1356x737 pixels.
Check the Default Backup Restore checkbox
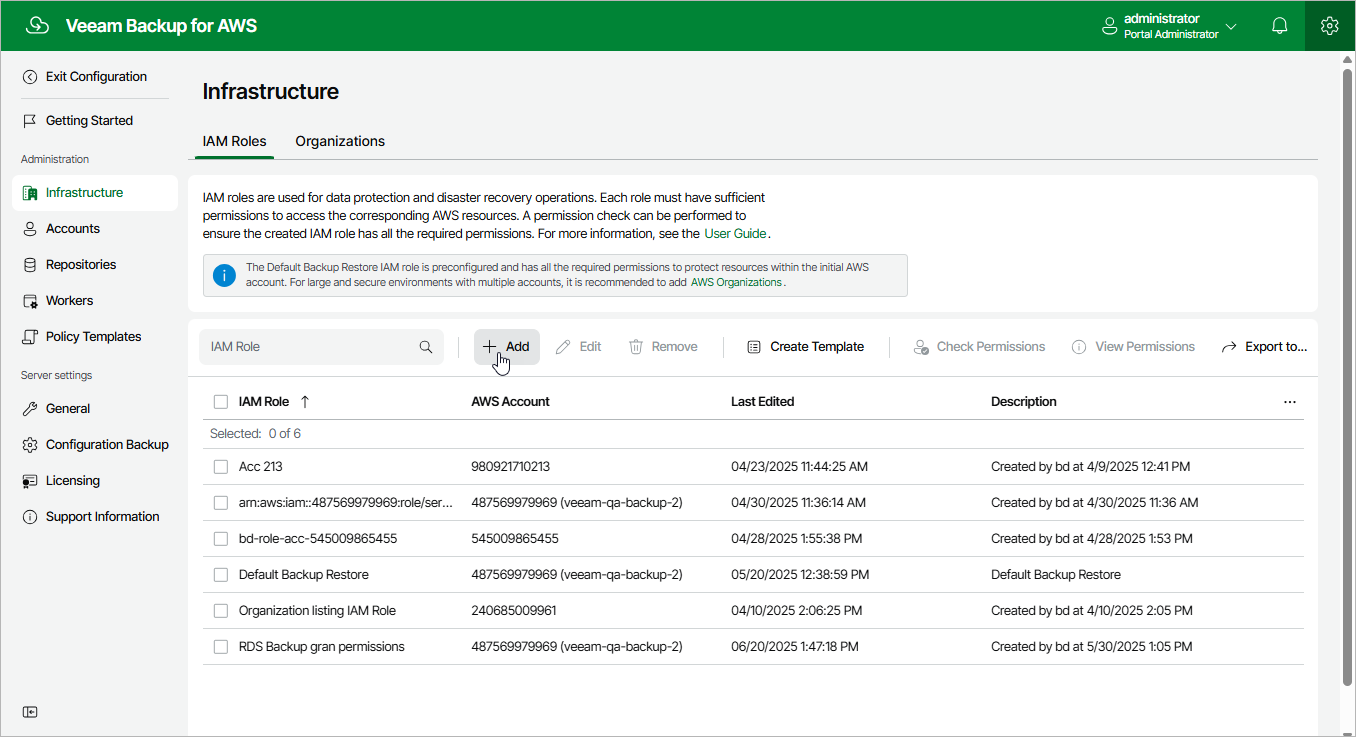point(221,575)
